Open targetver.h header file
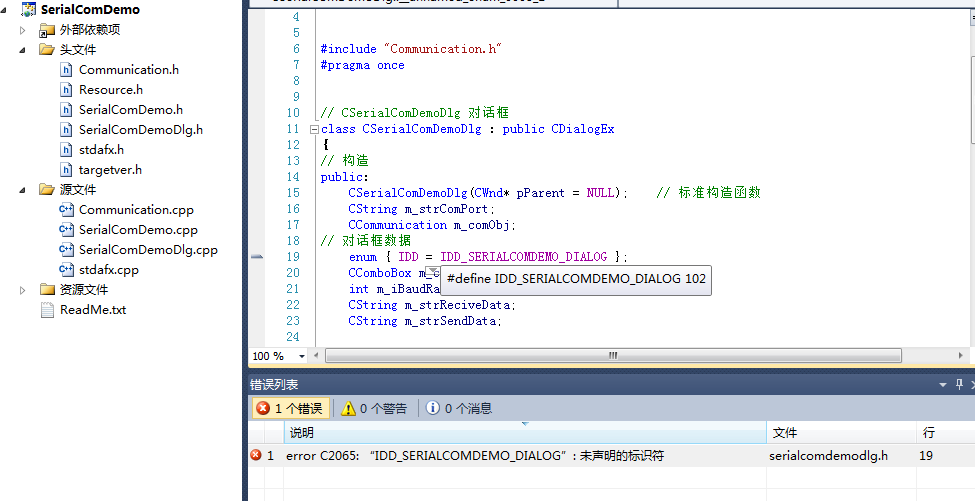Screen dimensions: 975x501 pyautogui.click(x=110, y=170)
